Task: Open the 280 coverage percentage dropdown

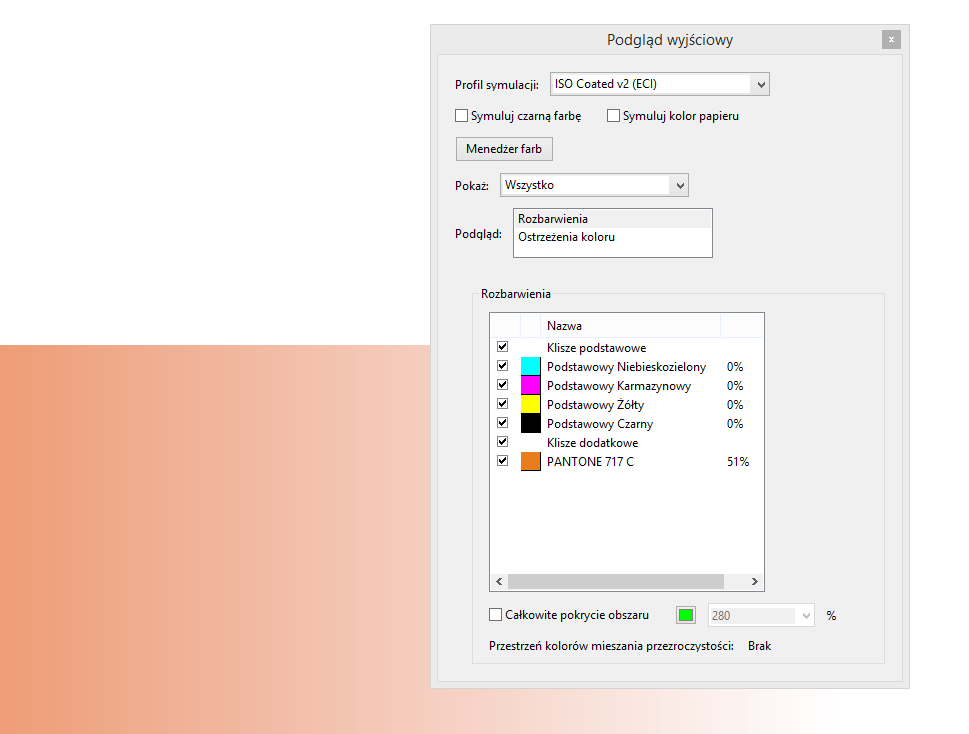Action: point(806,616)
